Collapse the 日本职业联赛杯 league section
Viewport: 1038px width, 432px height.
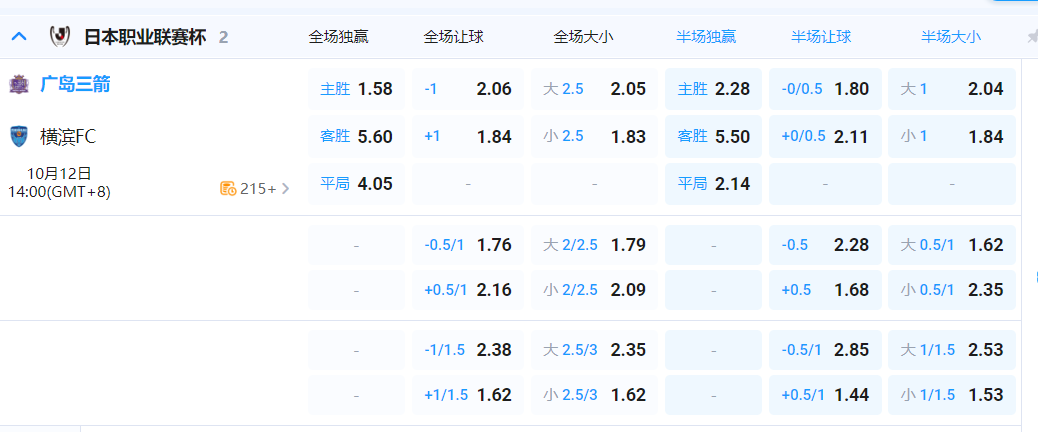[19, 37]
